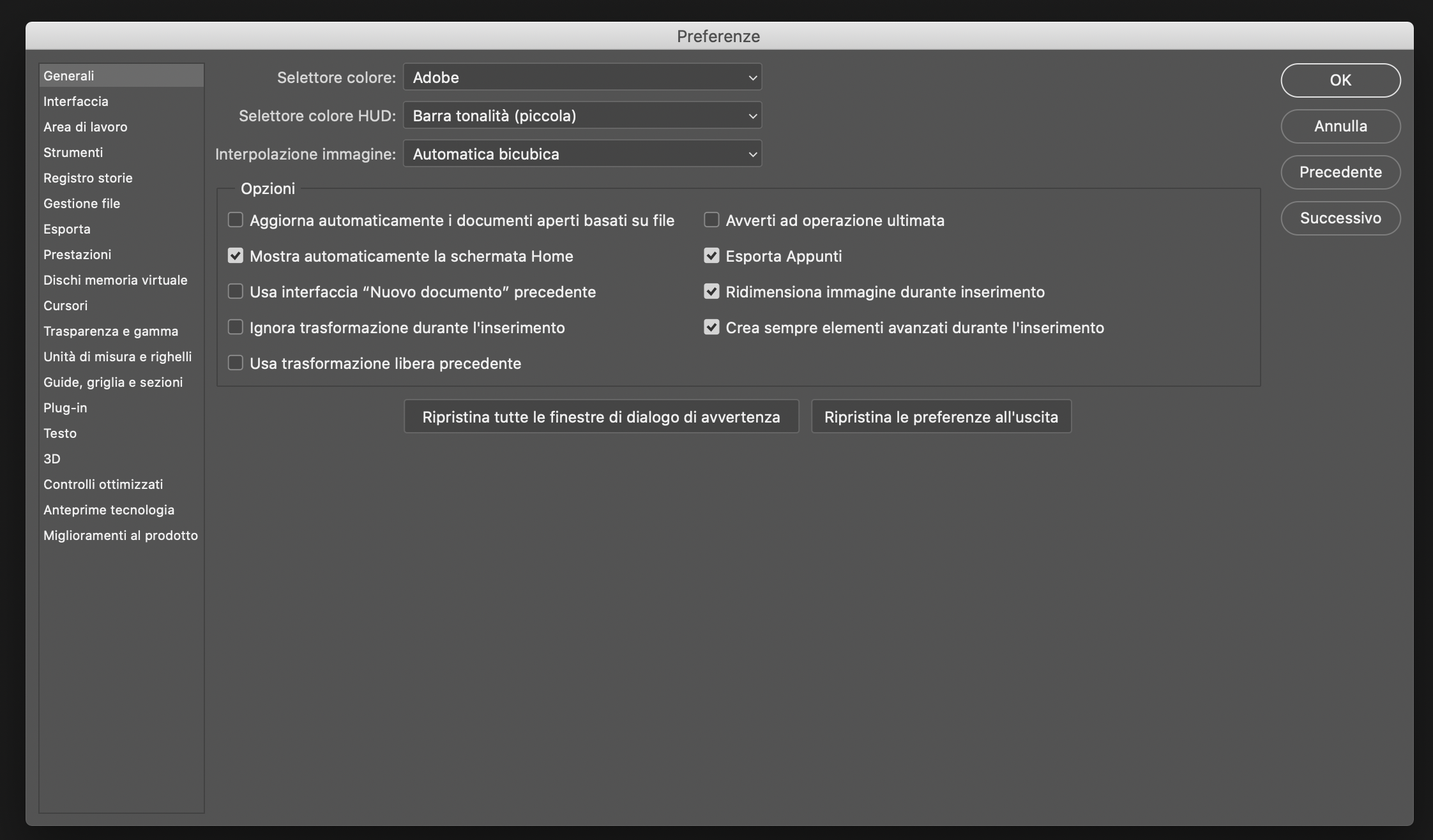Select the Cursori preferences category
1433x840 pixels.
(65, 305)
